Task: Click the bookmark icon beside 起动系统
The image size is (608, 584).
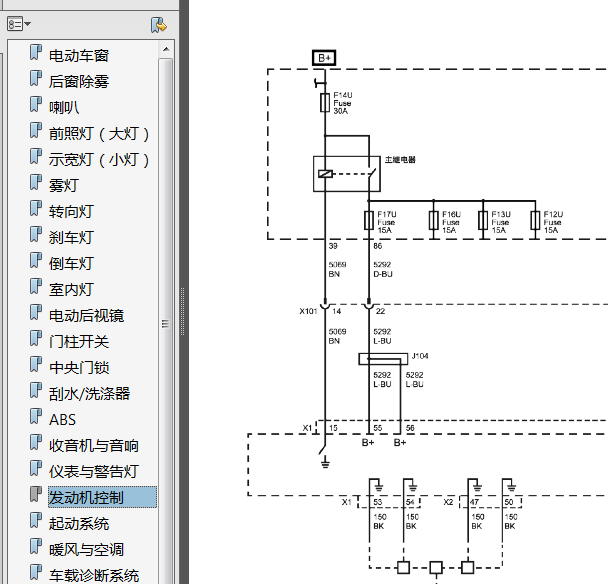Action: pos(36,520)
